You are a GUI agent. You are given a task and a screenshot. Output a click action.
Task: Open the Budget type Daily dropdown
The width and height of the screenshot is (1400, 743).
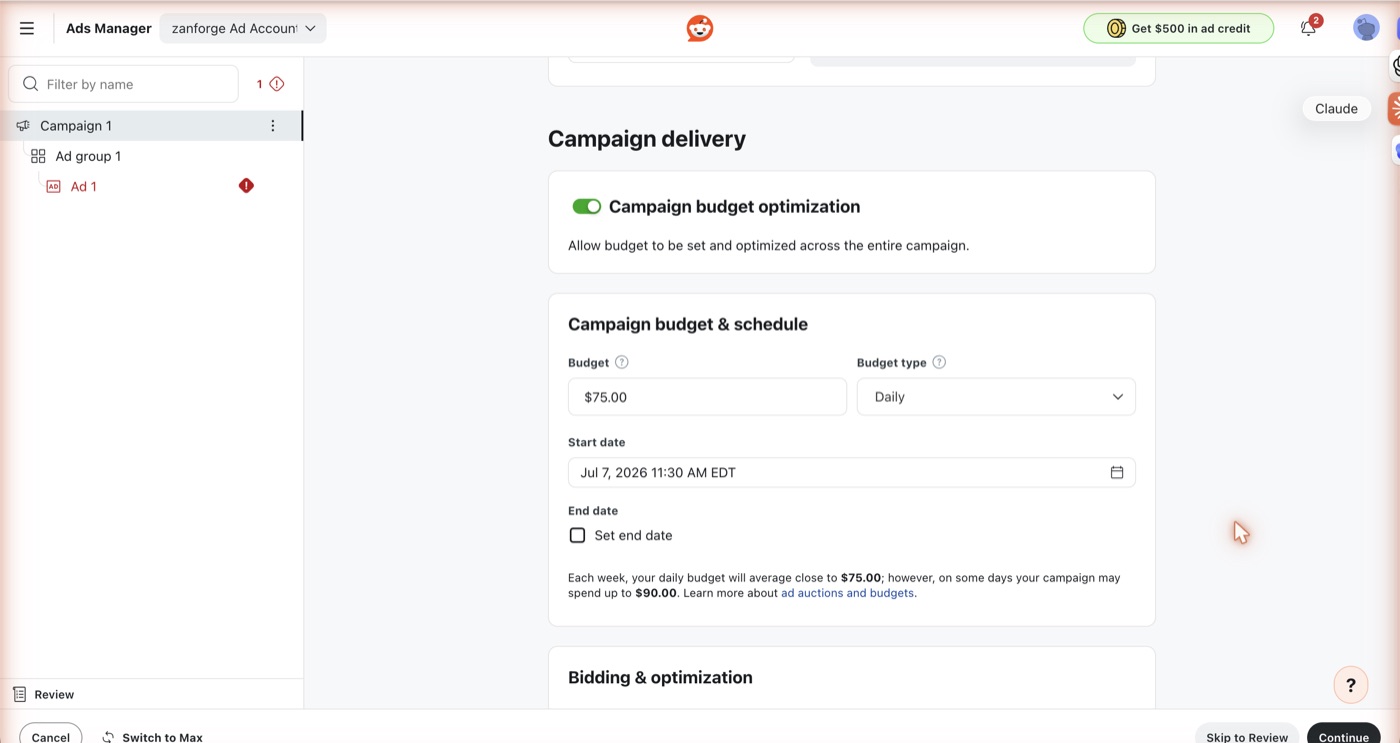[x=996, y=397]
